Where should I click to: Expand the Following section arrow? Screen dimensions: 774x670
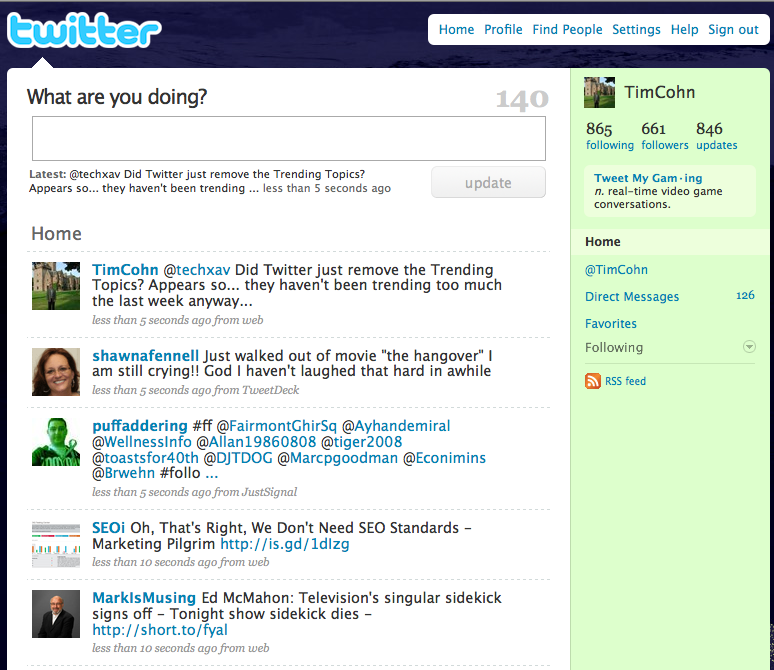(x=749, y=348)
